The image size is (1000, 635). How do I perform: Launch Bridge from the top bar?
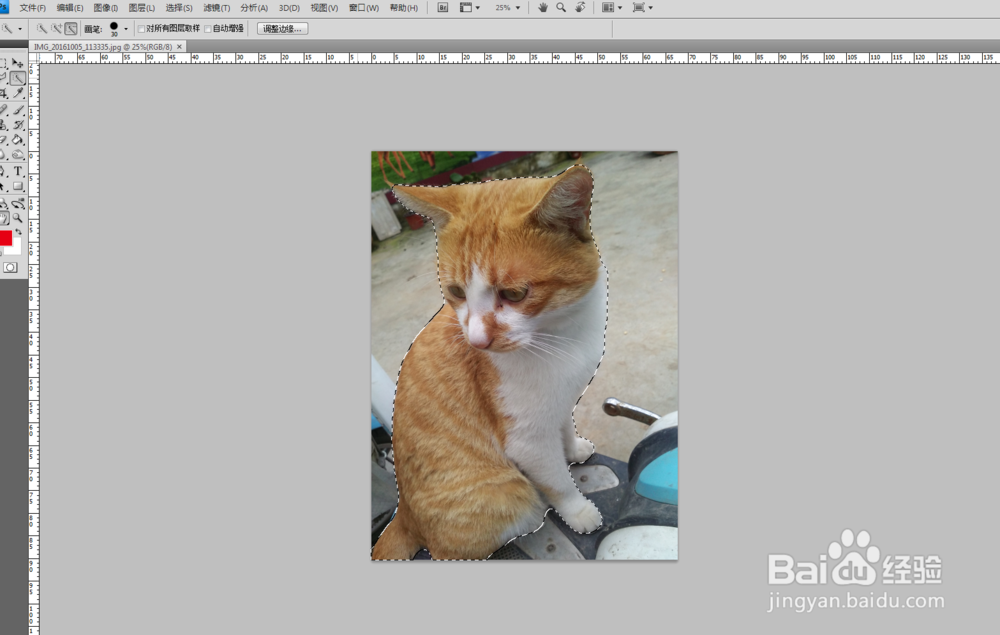(443, 8)
